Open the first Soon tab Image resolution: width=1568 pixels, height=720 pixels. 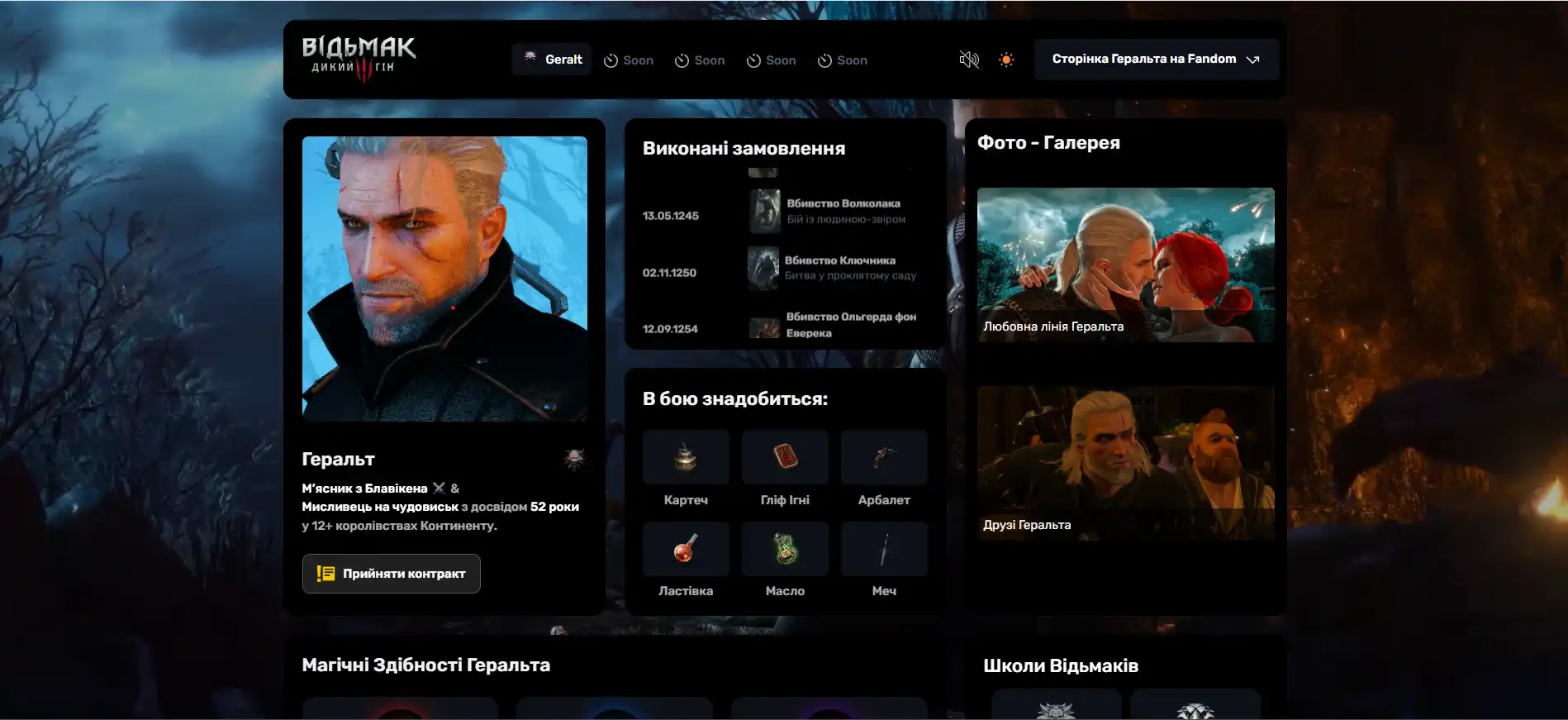[x=629, y=60]
